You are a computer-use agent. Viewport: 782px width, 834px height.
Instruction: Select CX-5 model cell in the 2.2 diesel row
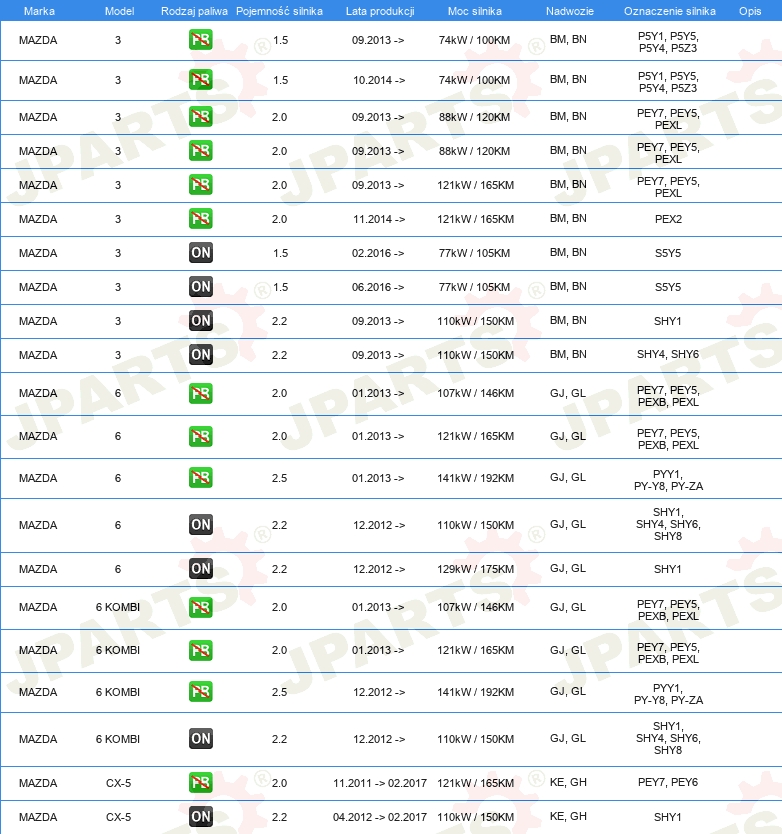click(x=118, y=817)
